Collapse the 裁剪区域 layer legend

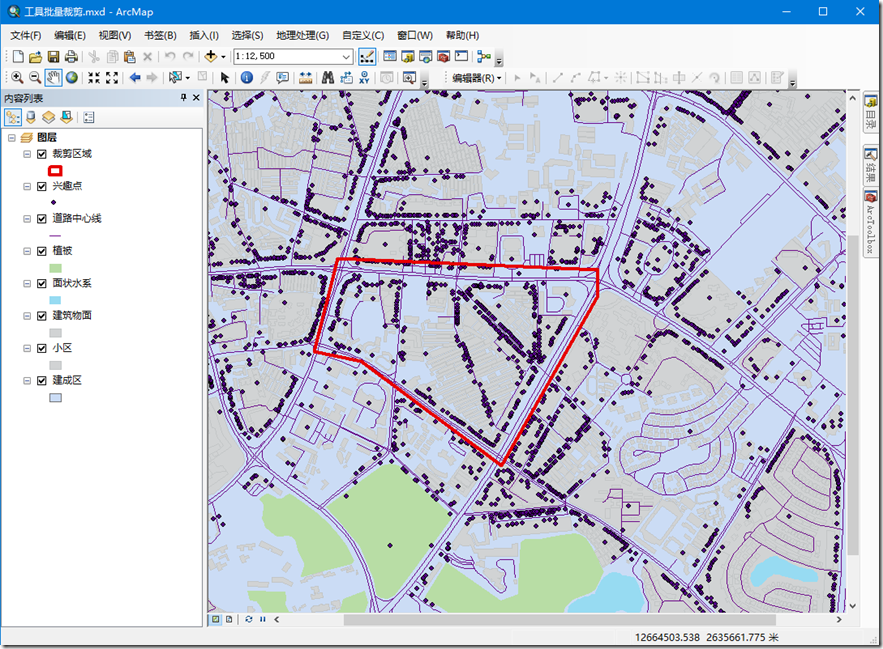[27, 154]
